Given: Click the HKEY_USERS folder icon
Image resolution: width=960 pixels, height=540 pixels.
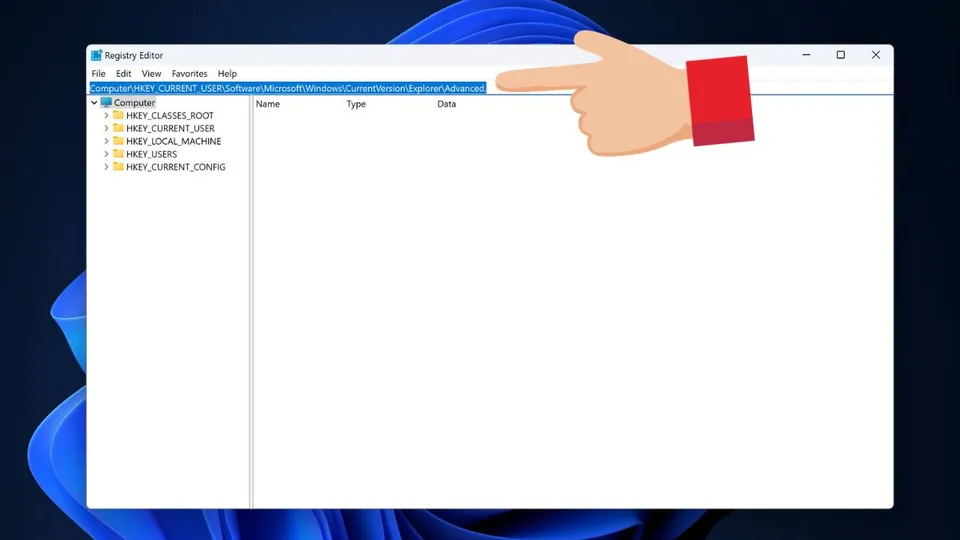Looking at the screenshot, I should 118,154.
